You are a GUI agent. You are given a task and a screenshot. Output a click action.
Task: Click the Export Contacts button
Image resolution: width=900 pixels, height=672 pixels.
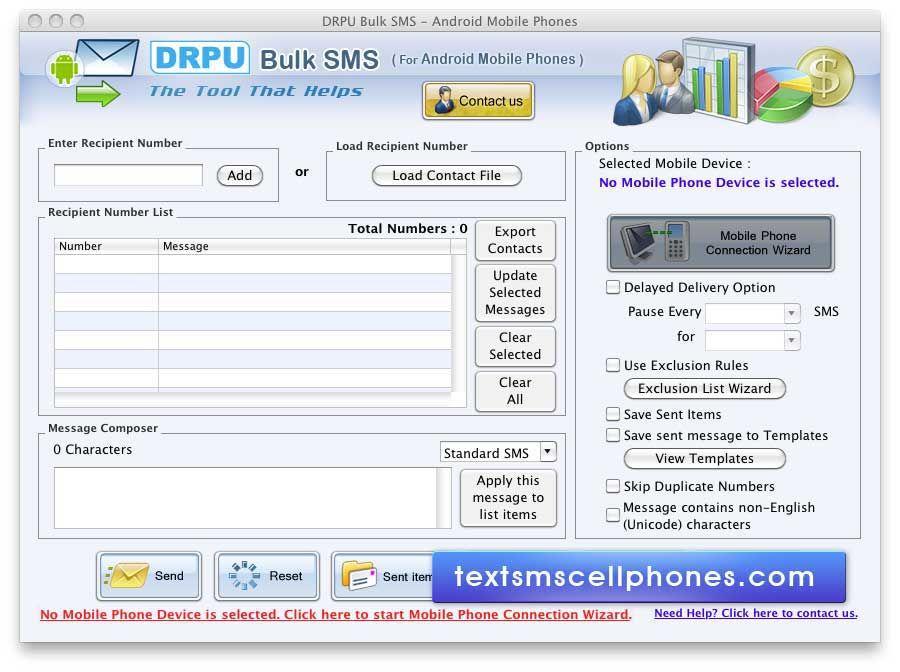[515, 240]
